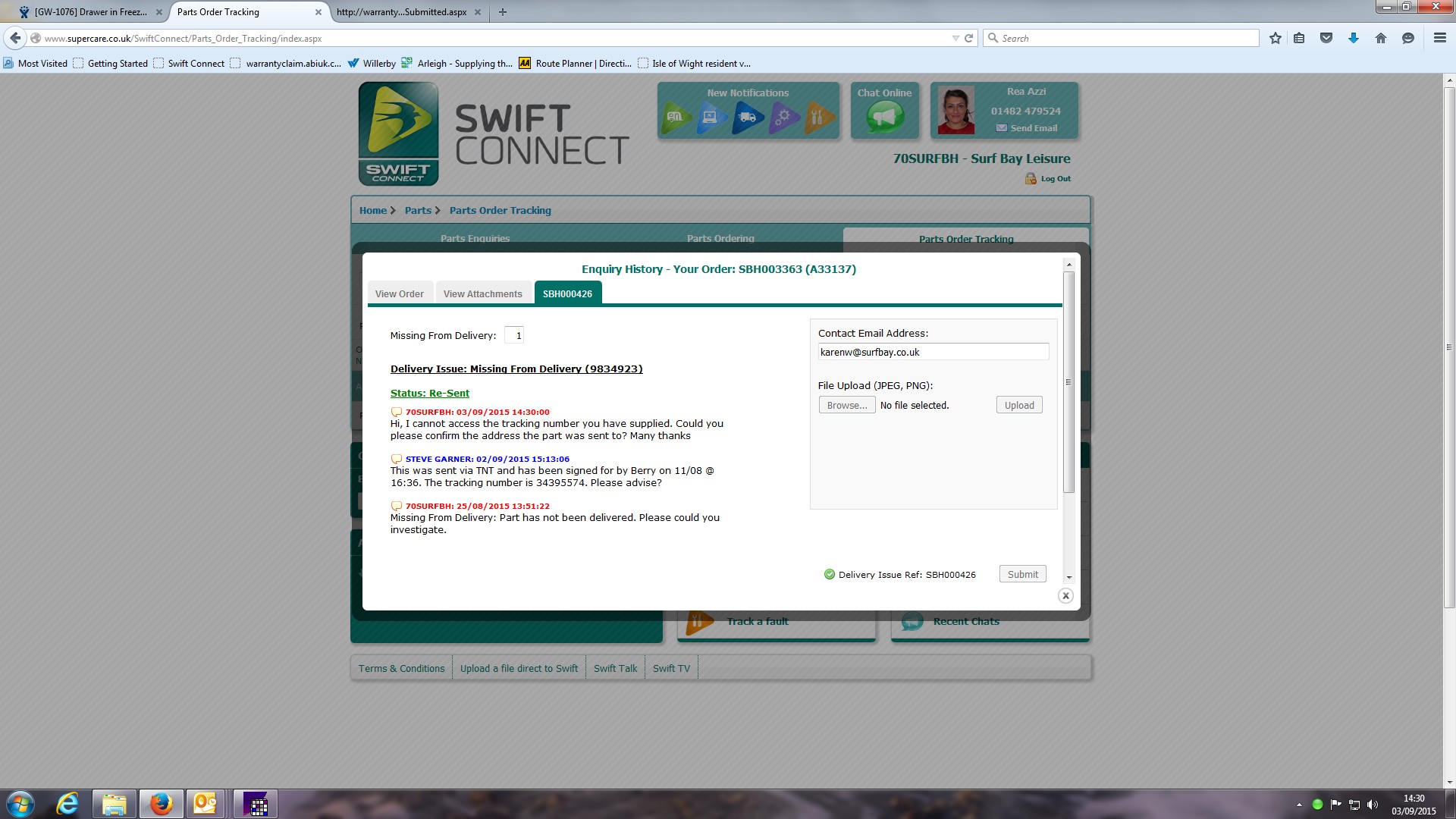Viewport: 1456px width, 819px height.
Task: Switch to View Order tab
Action: coord(399,294)
